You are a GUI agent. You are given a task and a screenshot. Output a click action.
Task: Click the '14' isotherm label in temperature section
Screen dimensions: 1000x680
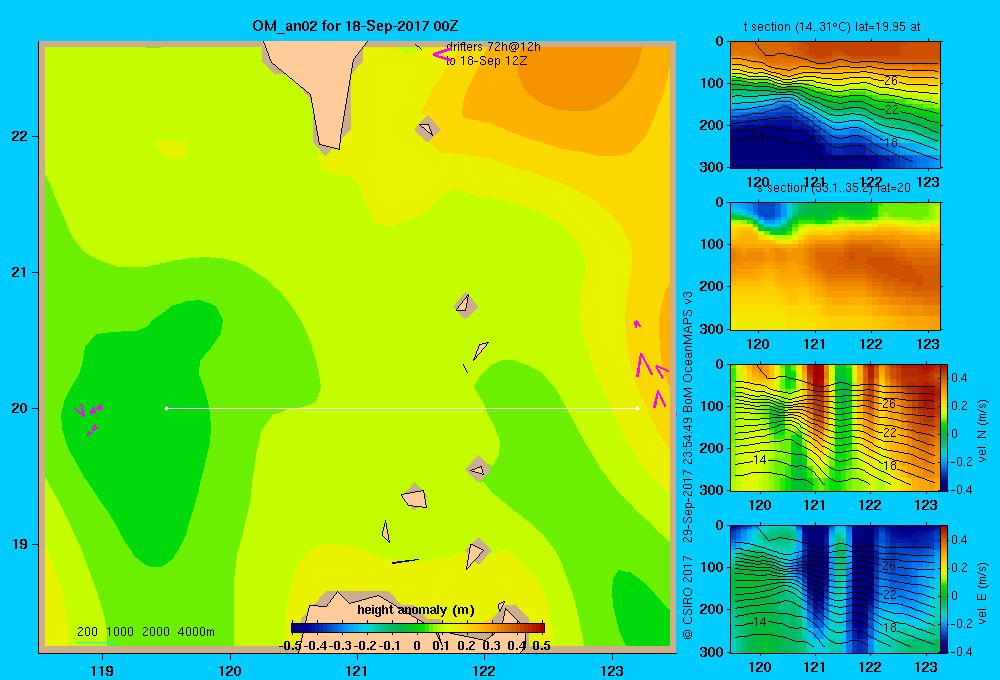[758, 137]
